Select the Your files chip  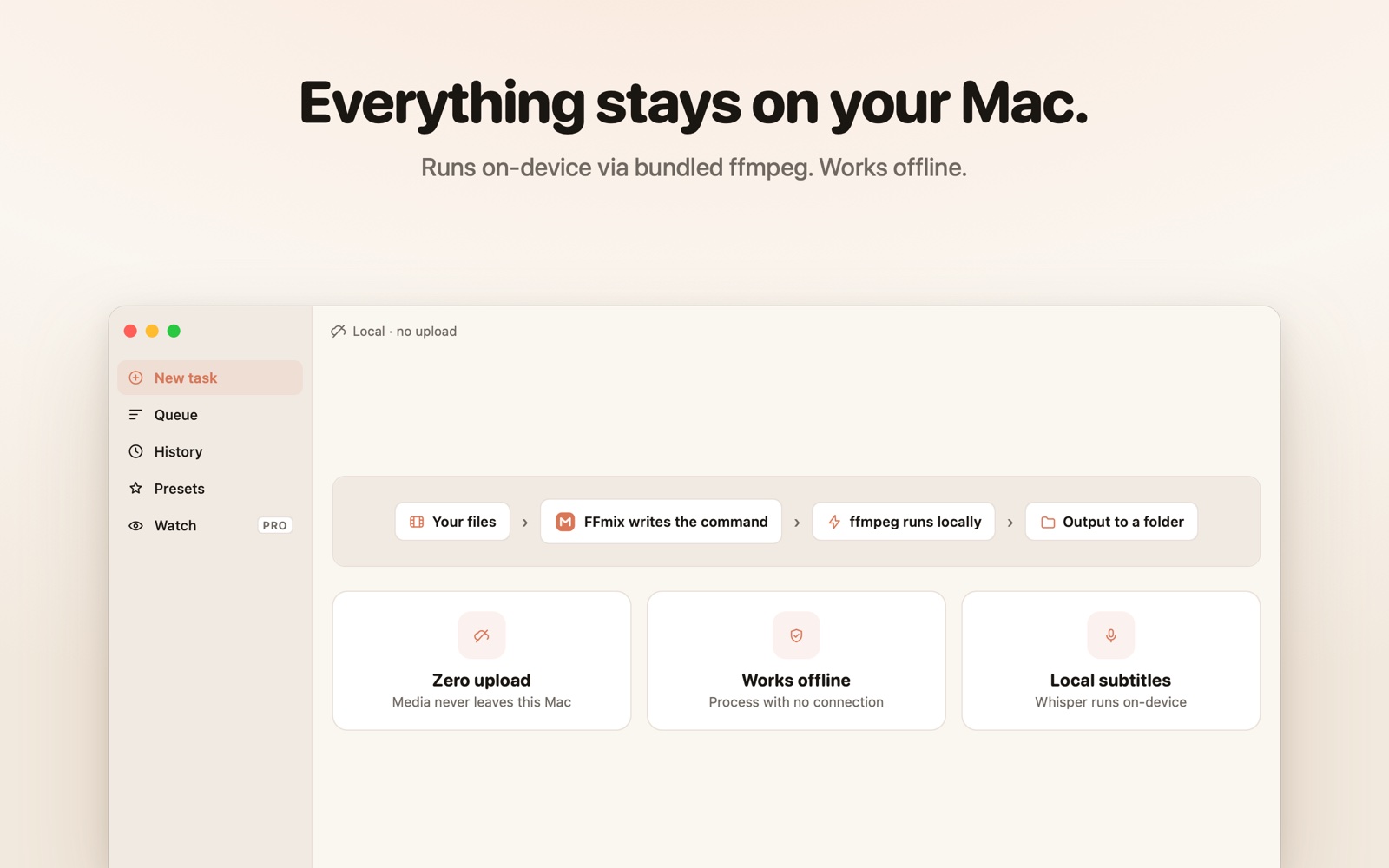tap(452, 522)
